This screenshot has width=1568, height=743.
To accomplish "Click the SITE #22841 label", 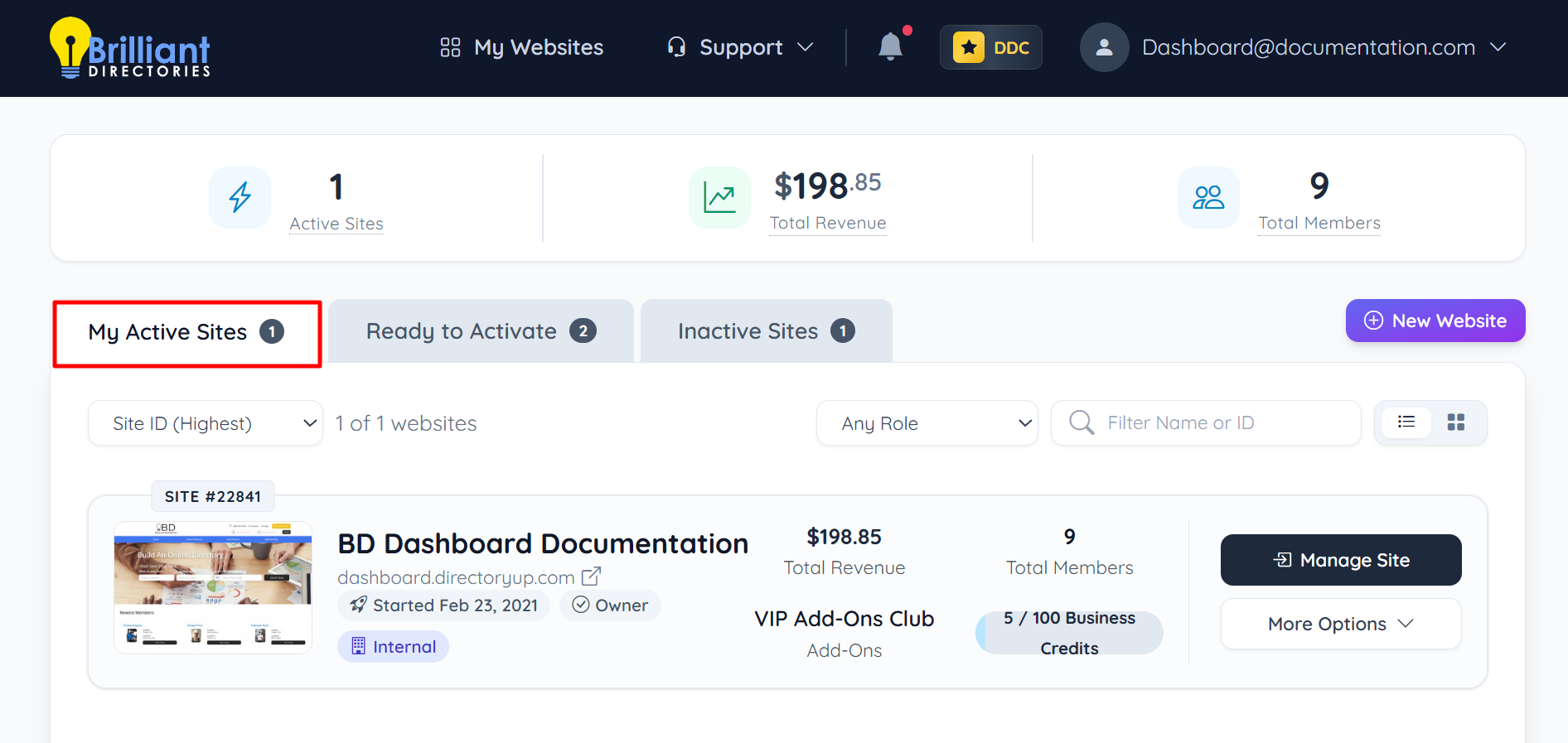I will click(213, 497).
